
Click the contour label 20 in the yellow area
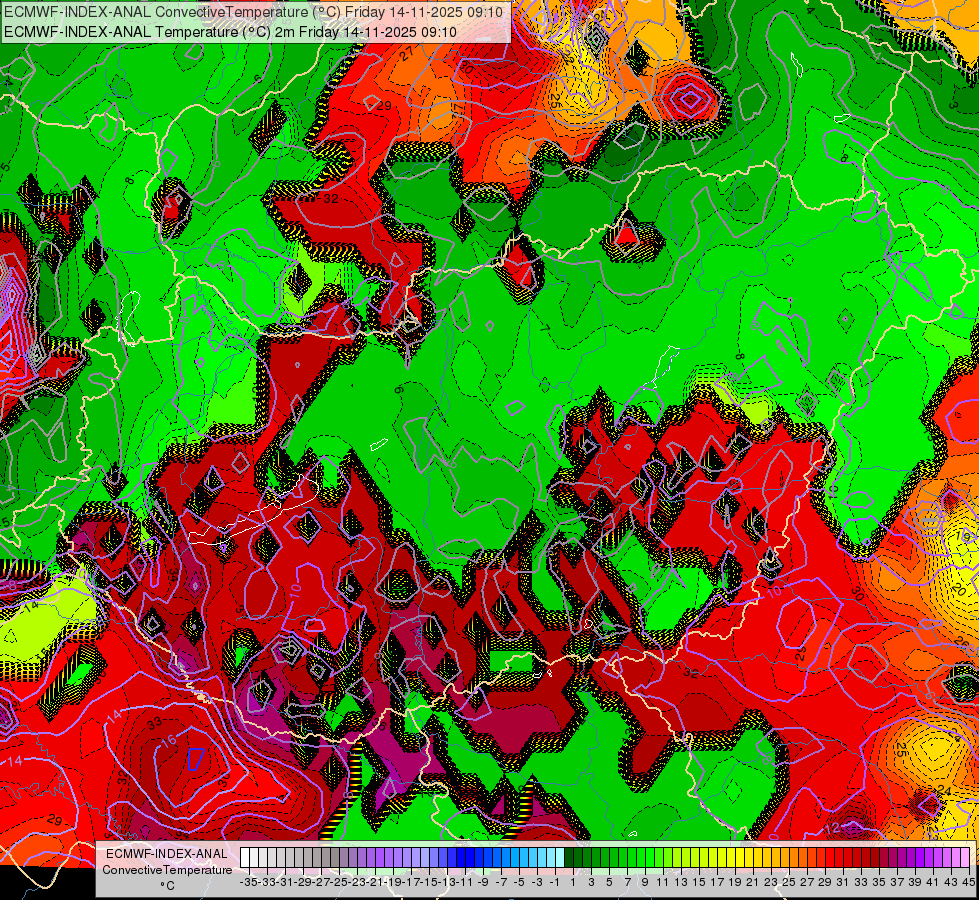959,590
